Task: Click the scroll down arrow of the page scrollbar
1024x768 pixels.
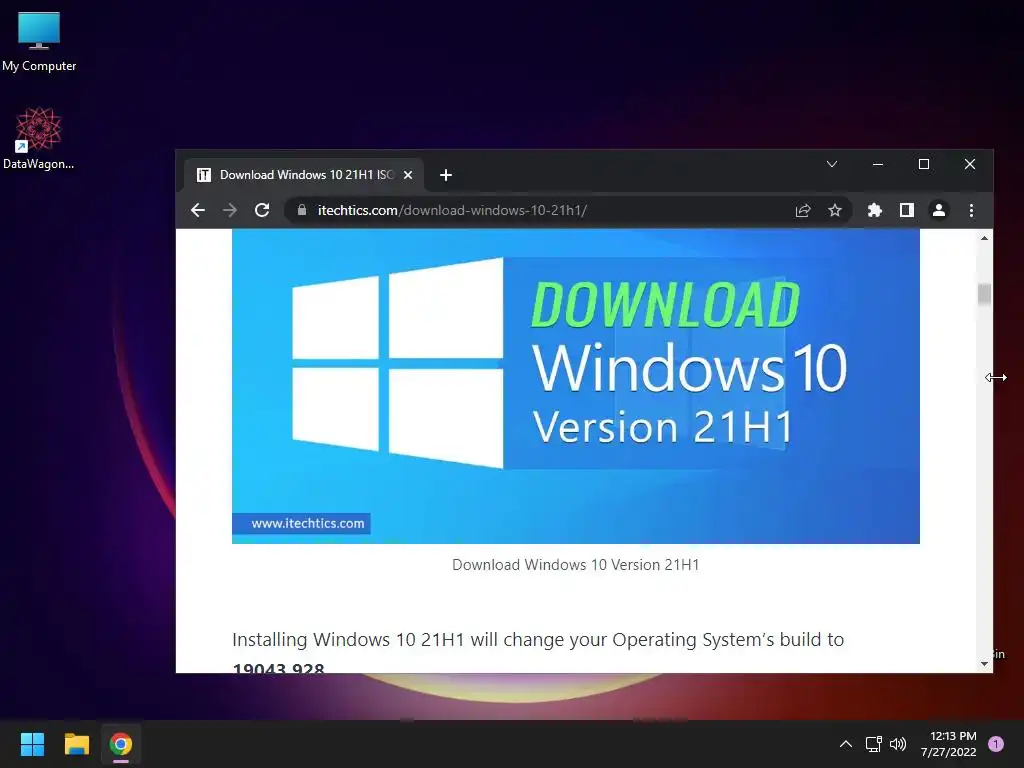Action: 984,664
